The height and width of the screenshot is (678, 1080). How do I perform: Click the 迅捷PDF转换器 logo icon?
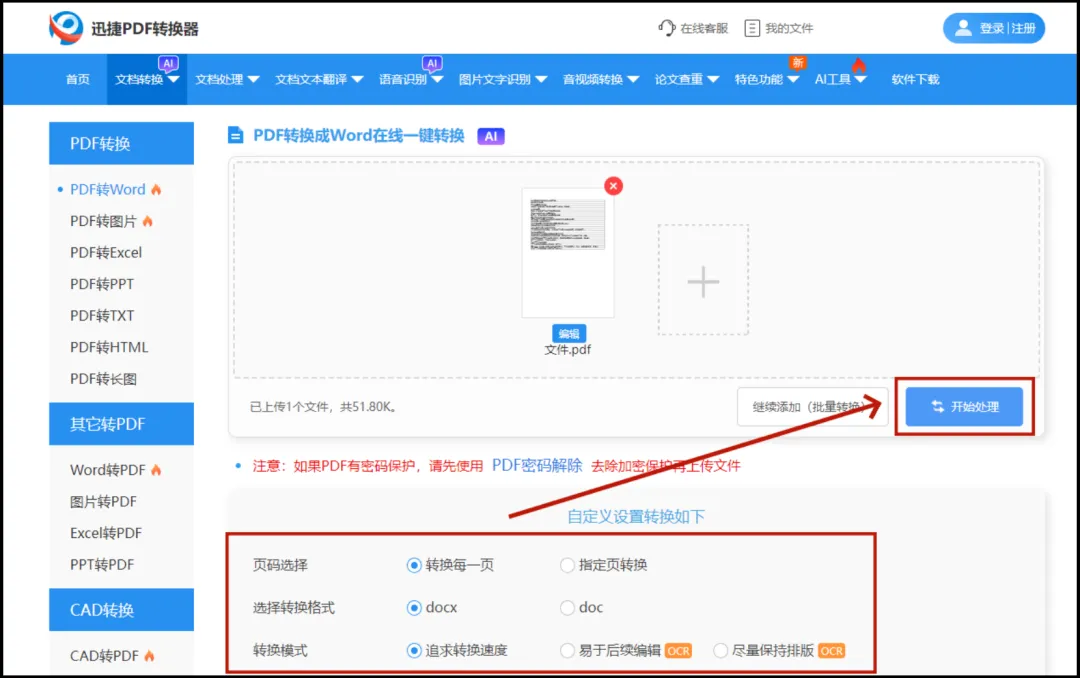[66, 28]
